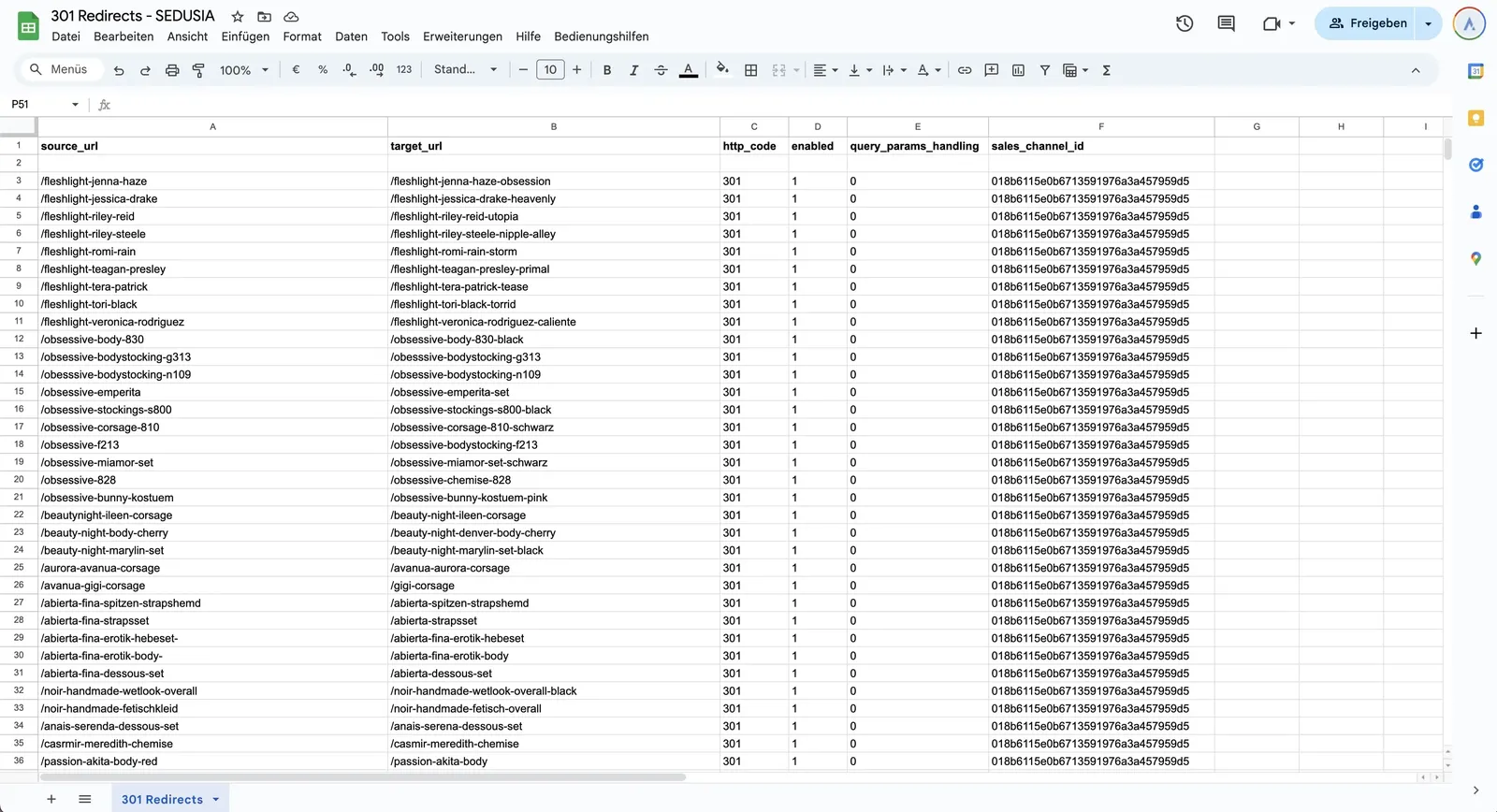
Task: Open the Einfügen menu
Action: (x=245, y=36)
